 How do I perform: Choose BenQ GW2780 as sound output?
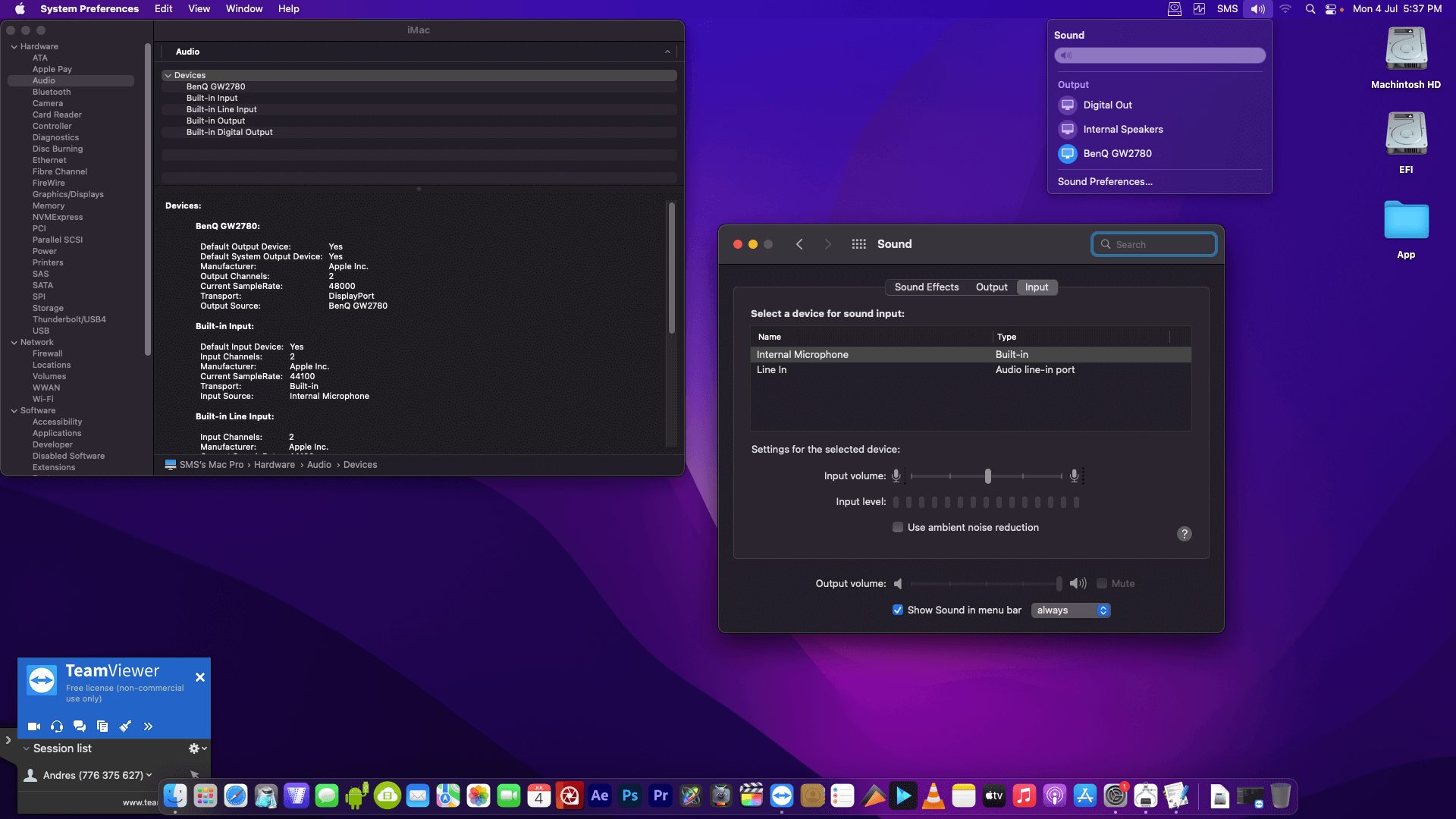[1159, 153]
